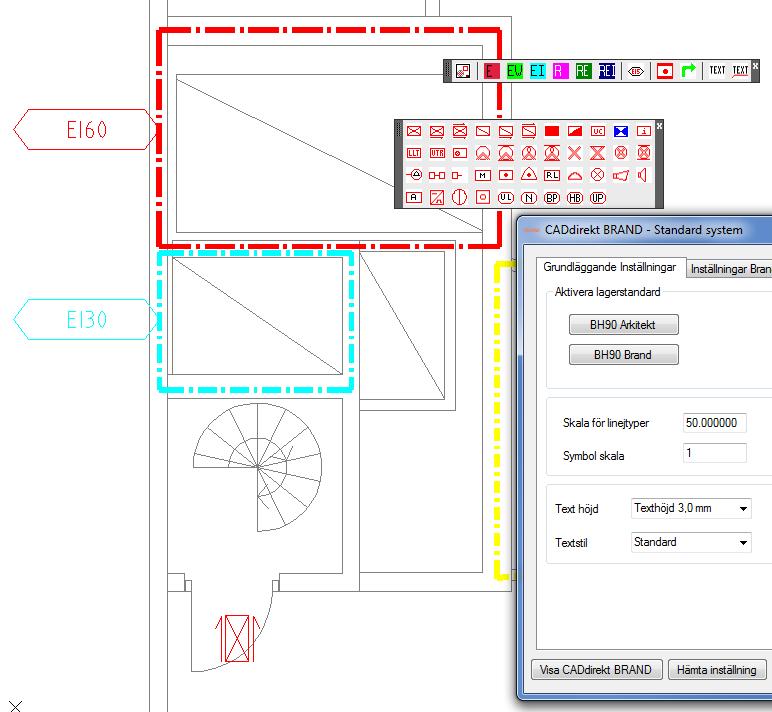The image size is (772, 712).
Task: Insert the oval BP symbol
Action: [551, 198]
